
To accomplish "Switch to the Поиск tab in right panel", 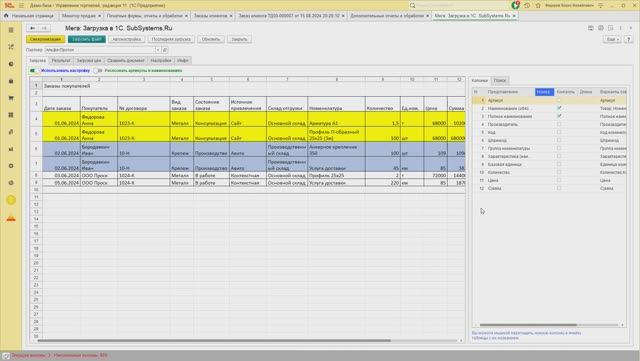I will coord(499,80).
